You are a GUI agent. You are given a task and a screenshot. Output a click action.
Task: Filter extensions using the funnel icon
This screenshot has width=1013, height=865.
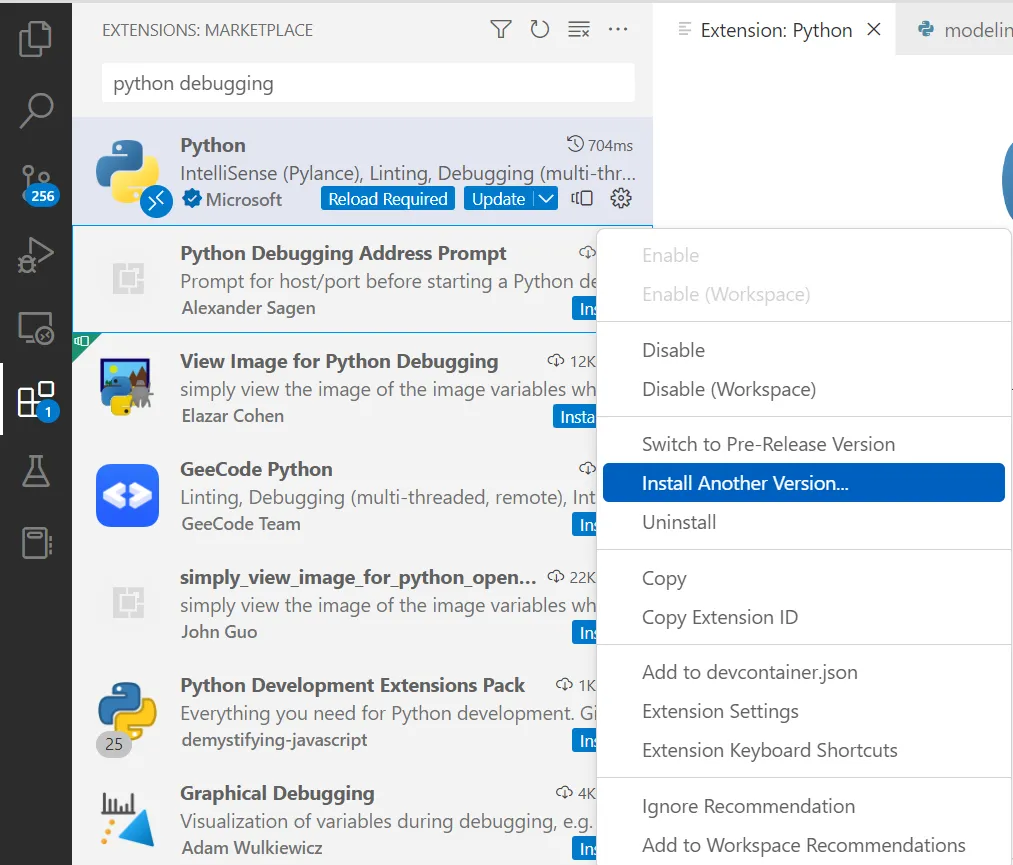(501, 29)
